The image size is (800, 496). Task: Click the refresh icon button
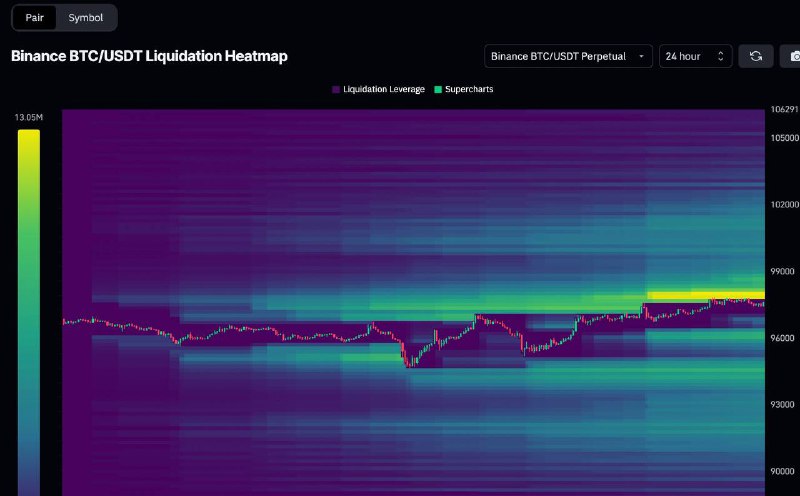[756, 56]
